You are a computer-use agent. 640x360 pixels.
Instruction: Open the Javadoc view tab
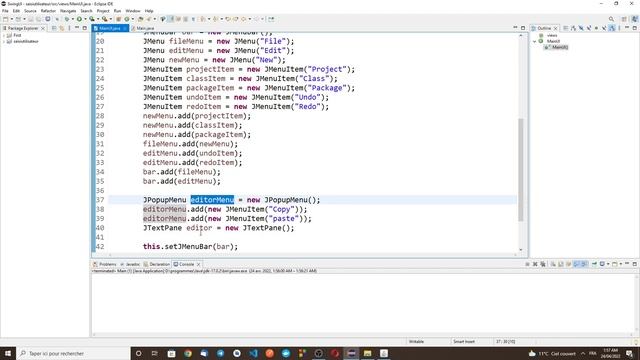(x=130, y=264)
